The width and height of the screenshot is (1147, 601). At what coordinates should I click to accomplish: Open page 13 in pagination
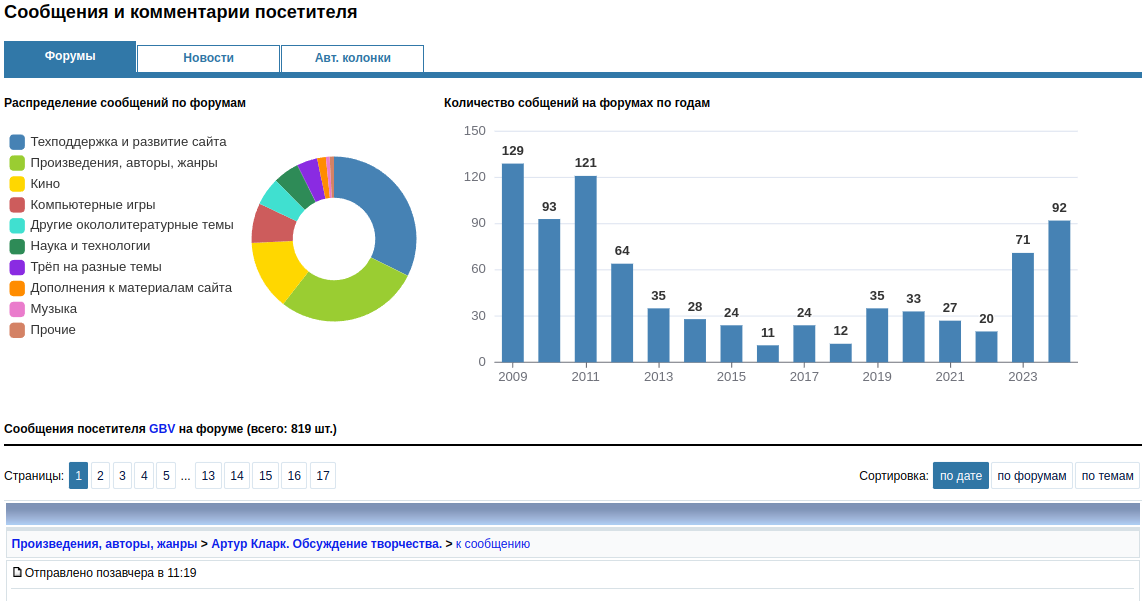208,476
